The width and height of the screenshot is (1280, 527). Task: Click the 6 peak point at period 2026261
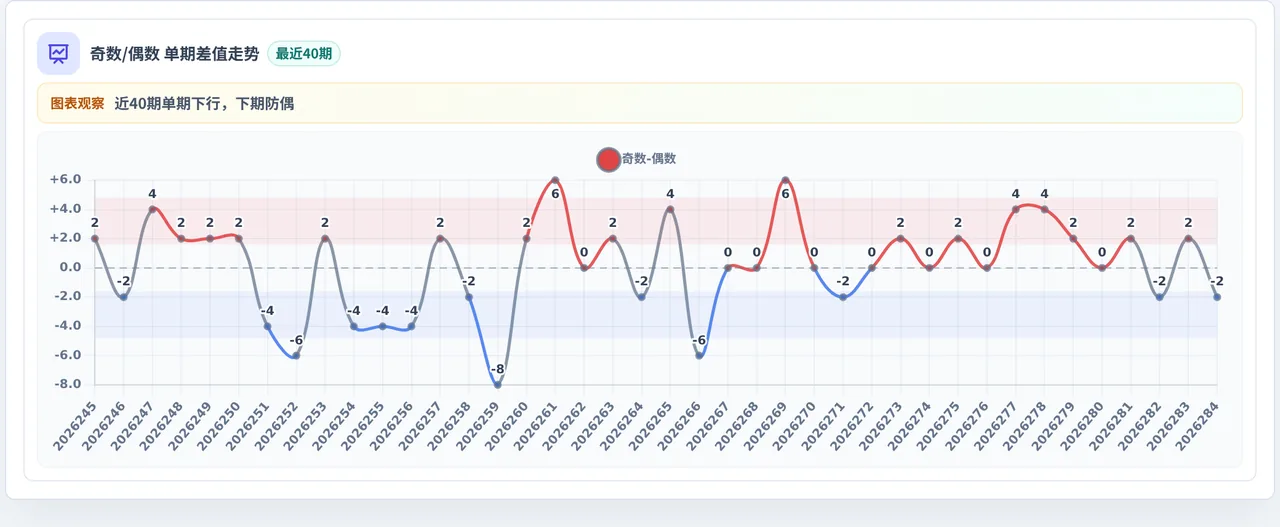[555, 180]
